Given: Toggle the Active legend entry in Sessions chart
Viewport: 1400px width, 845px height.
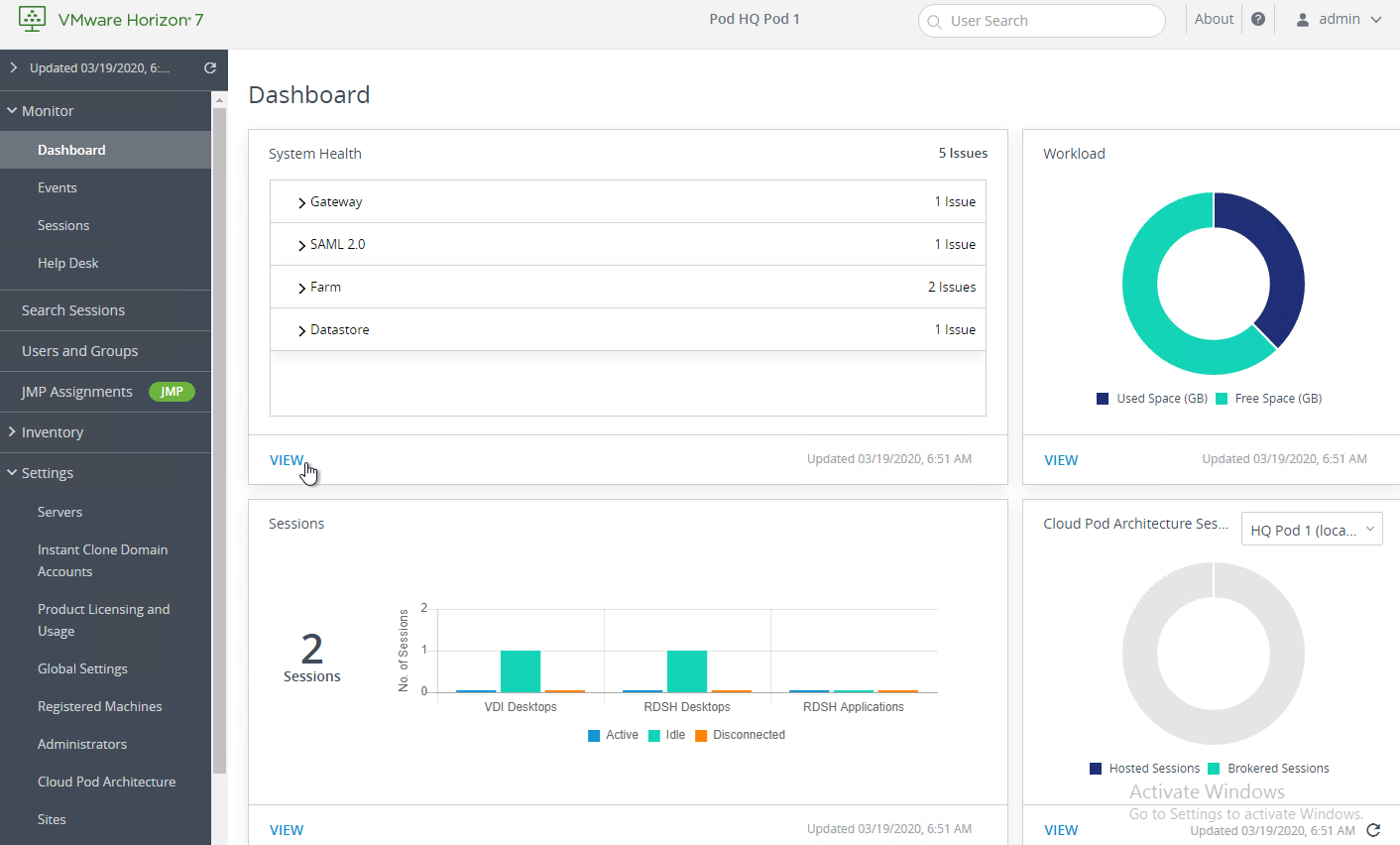Looking at the screenshot, I should click(613, 735).
